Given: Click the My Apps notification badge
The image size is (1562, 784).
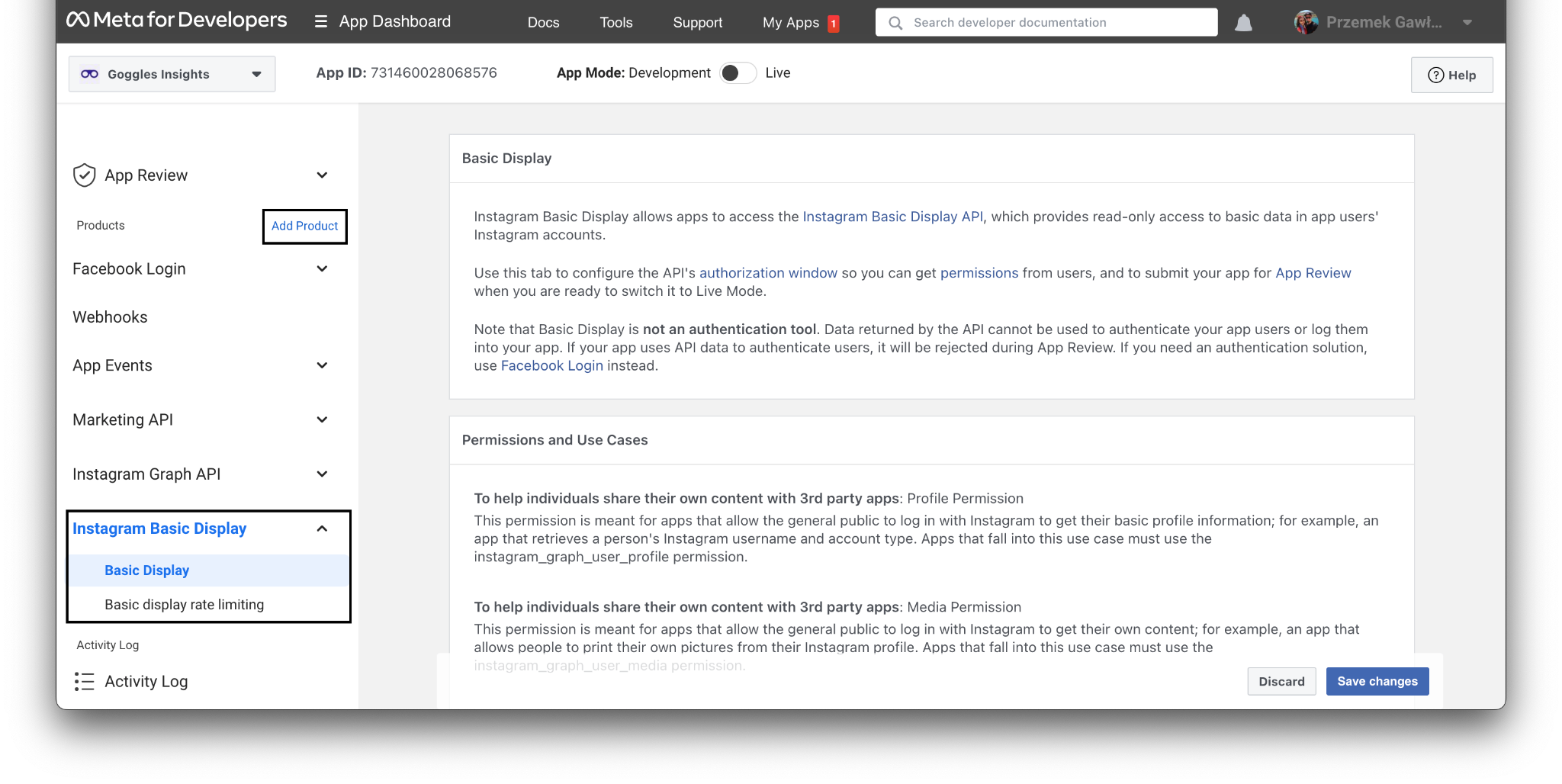Looking at the screenshot, I should (834, 24).
